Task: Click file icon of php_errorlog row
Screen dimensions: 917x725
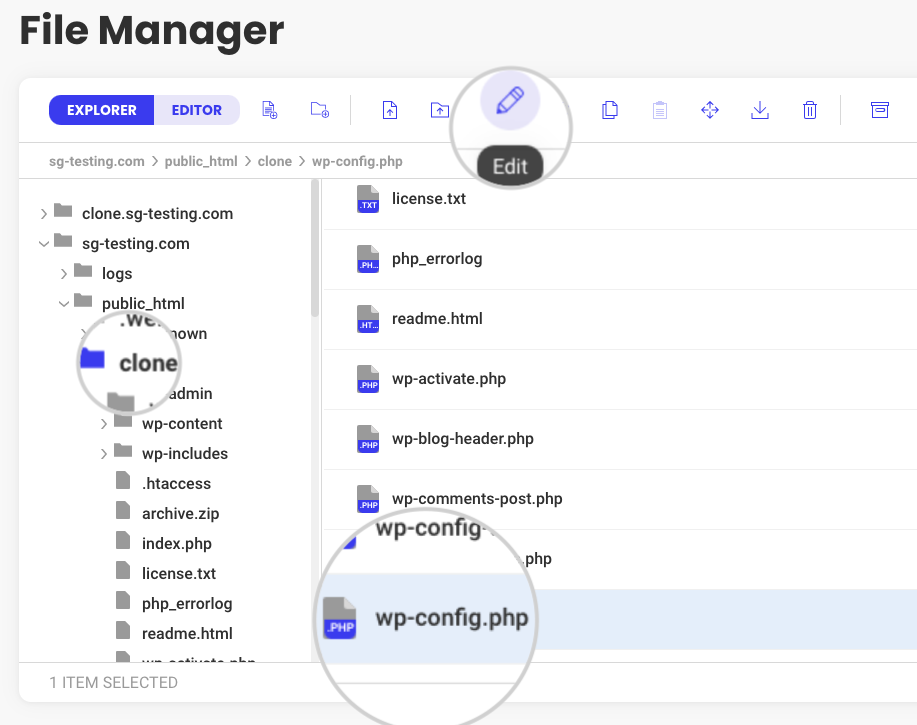Action: (368, 259)
